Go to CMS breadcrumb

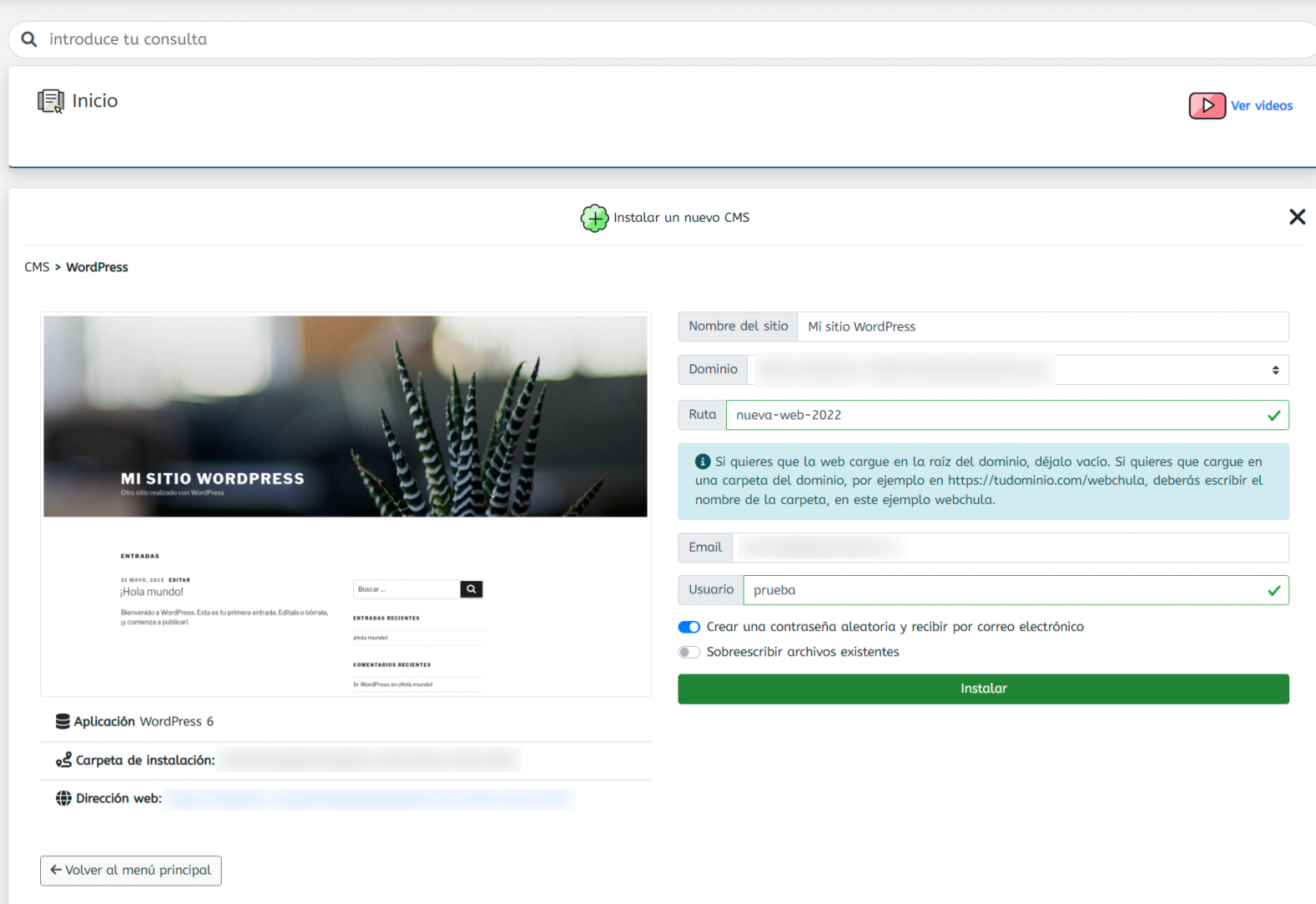[x=37, y=267]
